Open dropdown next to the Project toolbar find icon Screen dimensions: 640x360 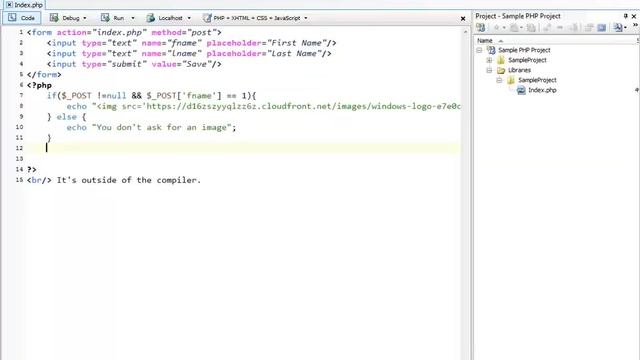click(x=625, y=28)
